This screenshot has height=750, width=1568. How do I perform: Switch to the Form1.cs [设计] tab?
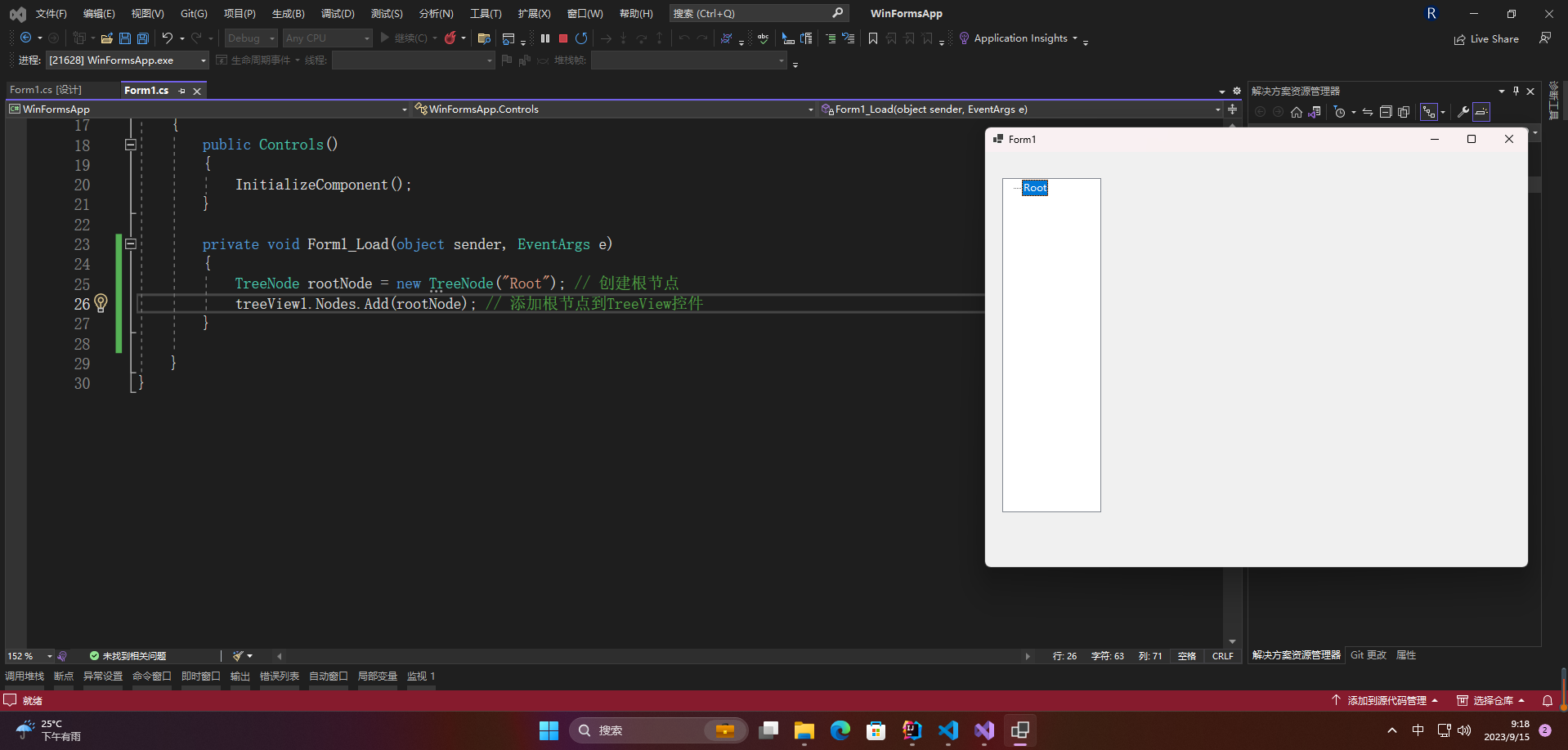click(46, 90)
